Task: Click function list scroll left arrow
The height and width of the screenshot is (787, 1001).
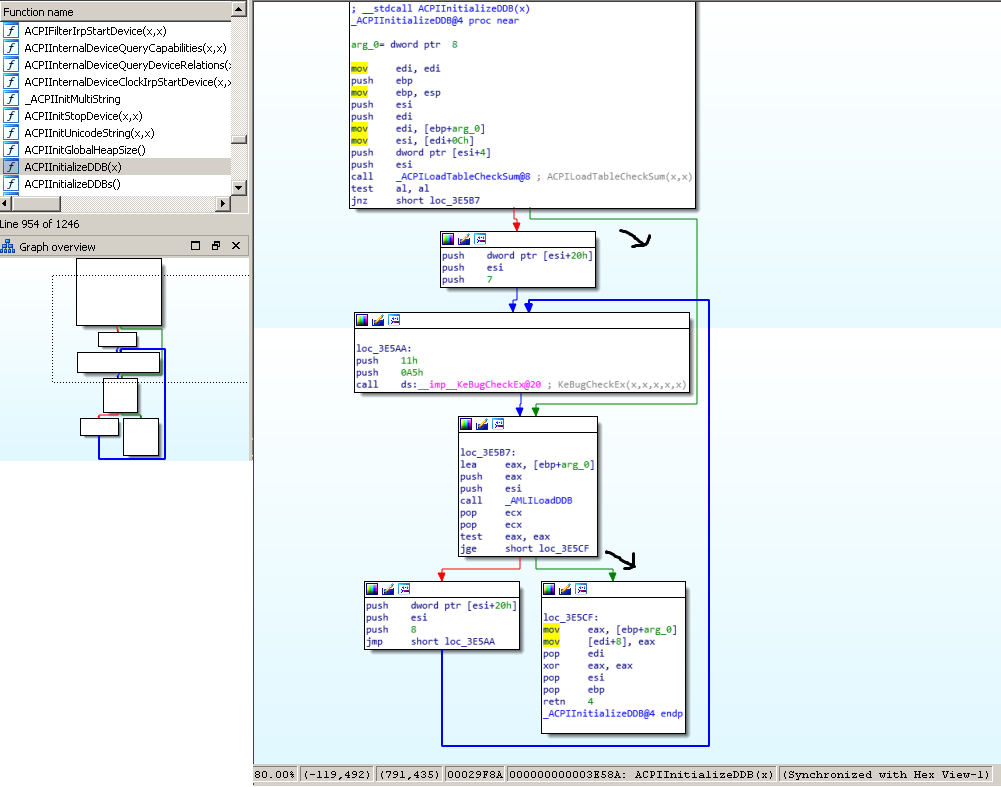Action: click(x=6, y=203)
